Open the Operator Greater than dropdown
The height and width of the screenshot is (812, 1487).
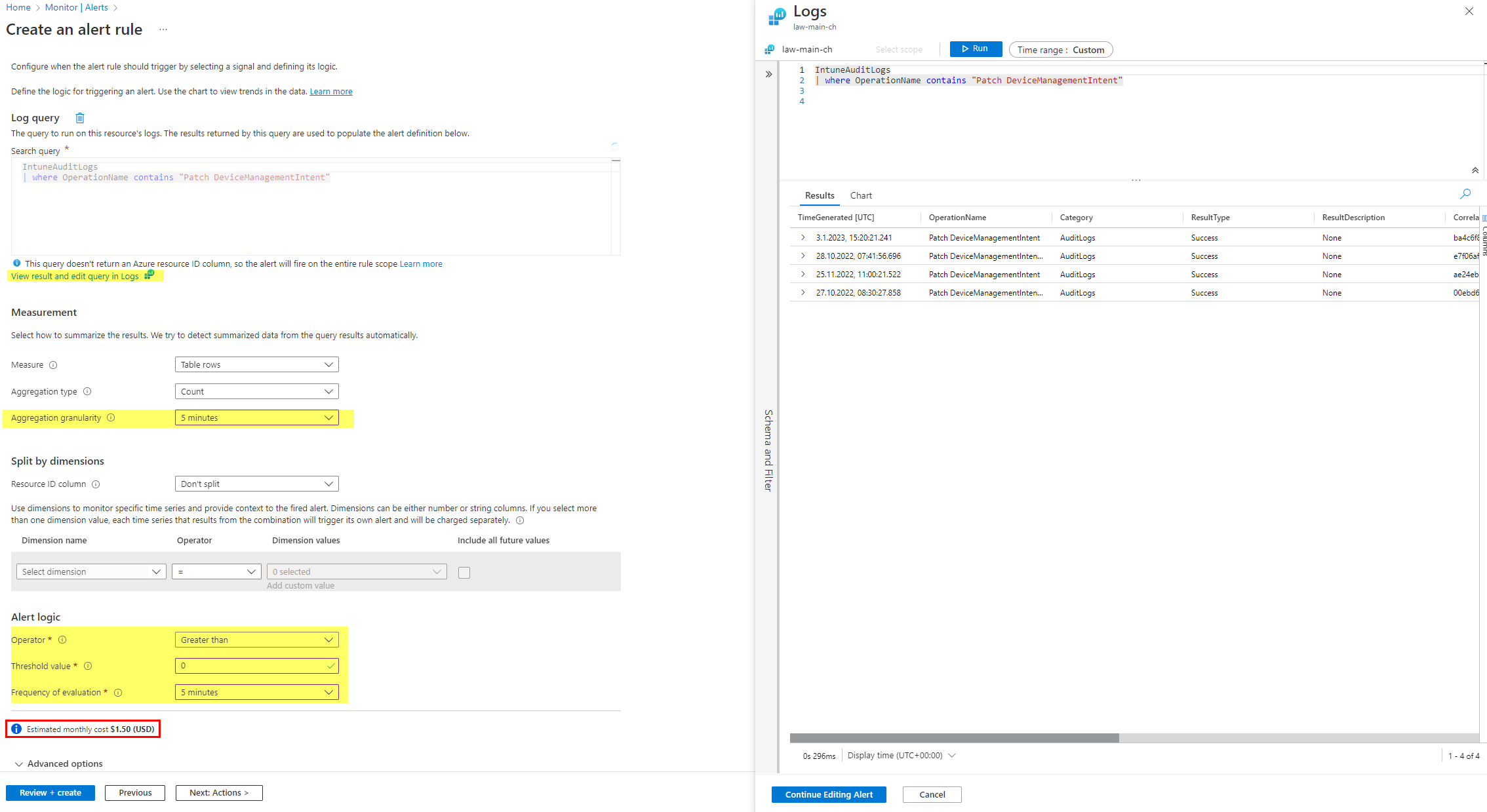click(256, 640)
